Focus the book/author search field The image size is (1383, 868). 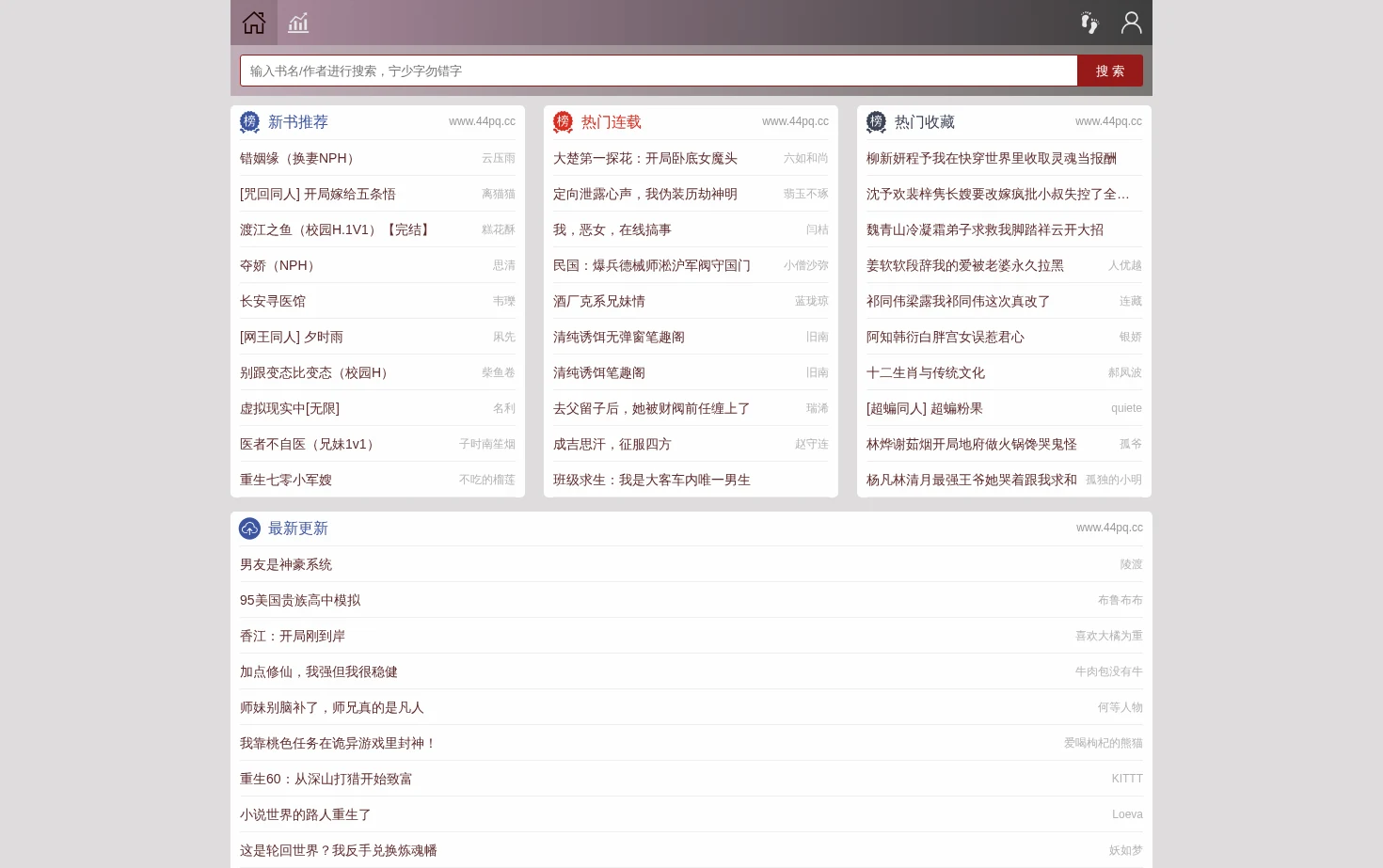tap(659, 71)
